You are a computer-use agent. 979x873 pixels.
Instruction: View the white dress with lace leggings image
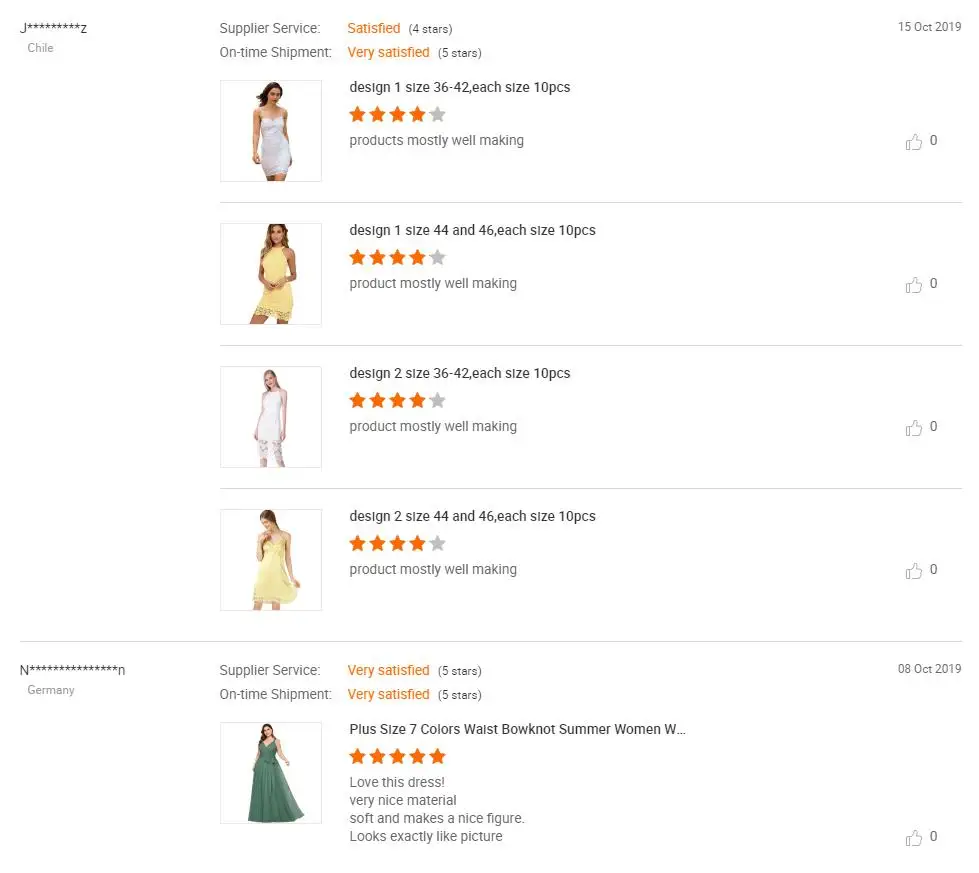tap(271, 417)
